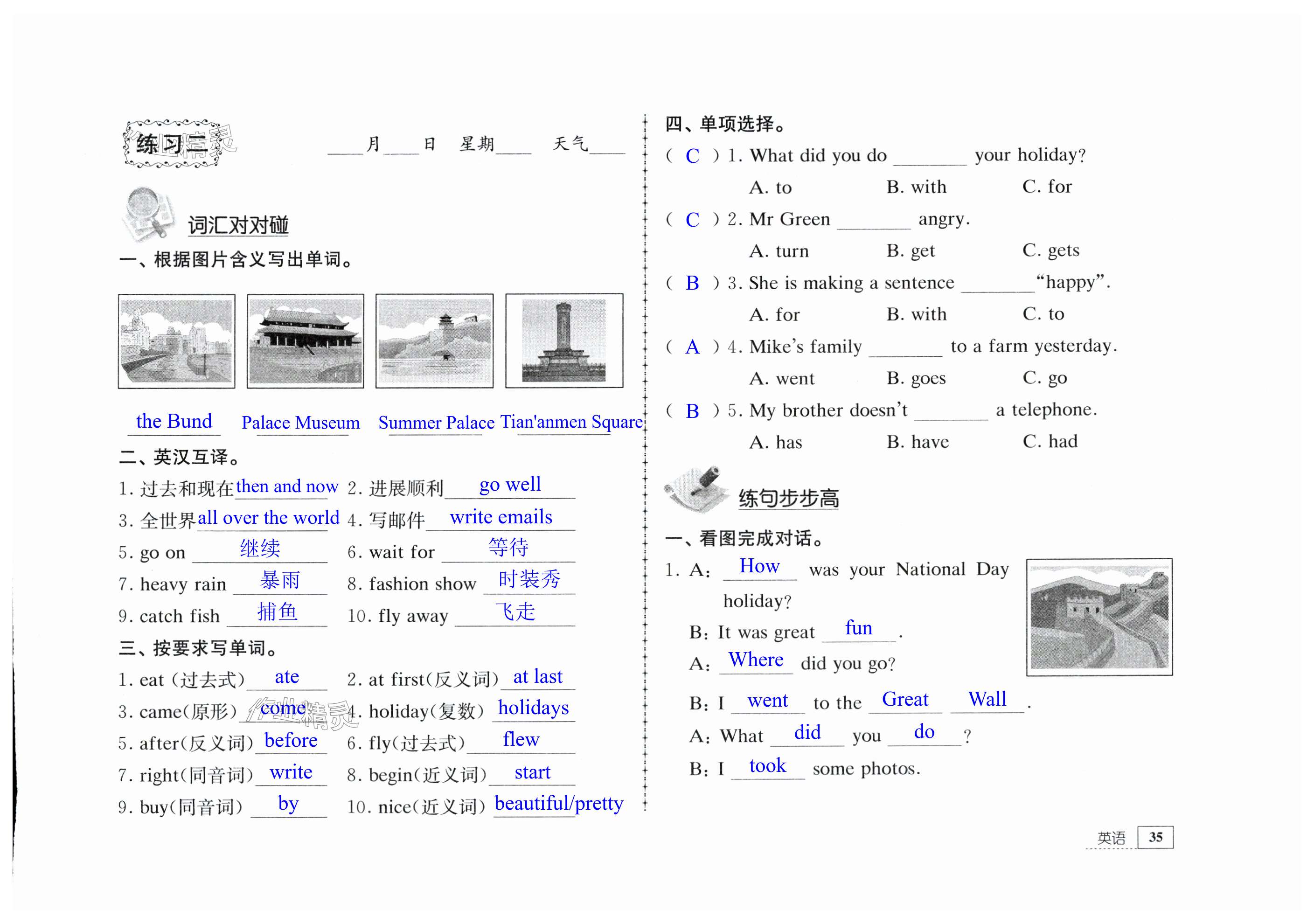Image resolution: width=1314 pixels, height=924 pixels.
Task: Select the Tian'anmen Square monument picture
Action: tap(564, 341)
